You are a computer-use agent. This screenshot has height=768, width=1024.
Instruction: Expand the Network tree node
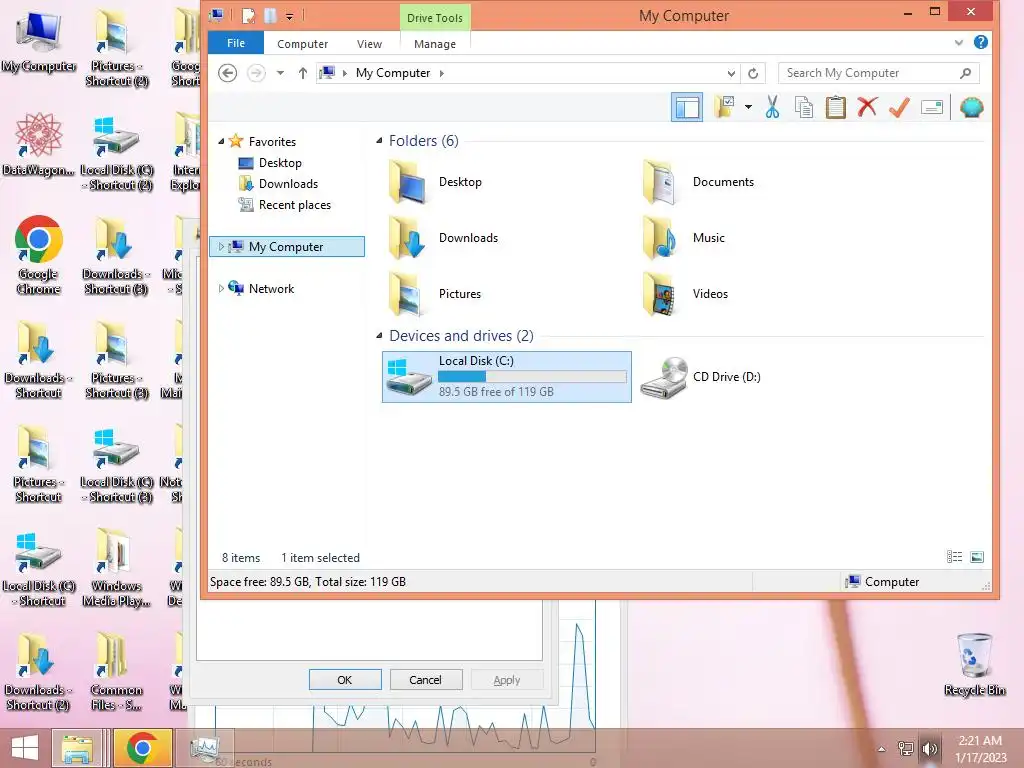[x=221, y=289]
